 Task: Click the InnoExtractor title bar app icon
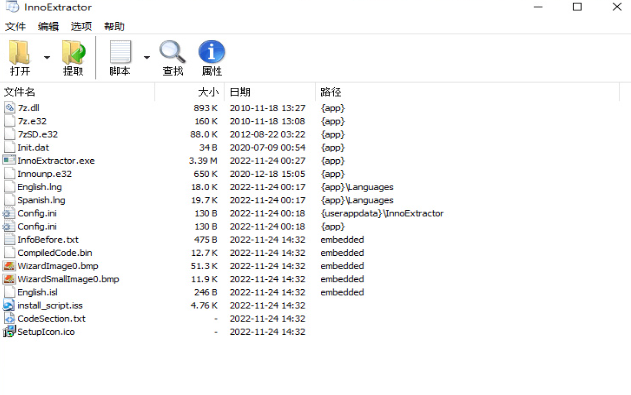click(x=12, y=7)
